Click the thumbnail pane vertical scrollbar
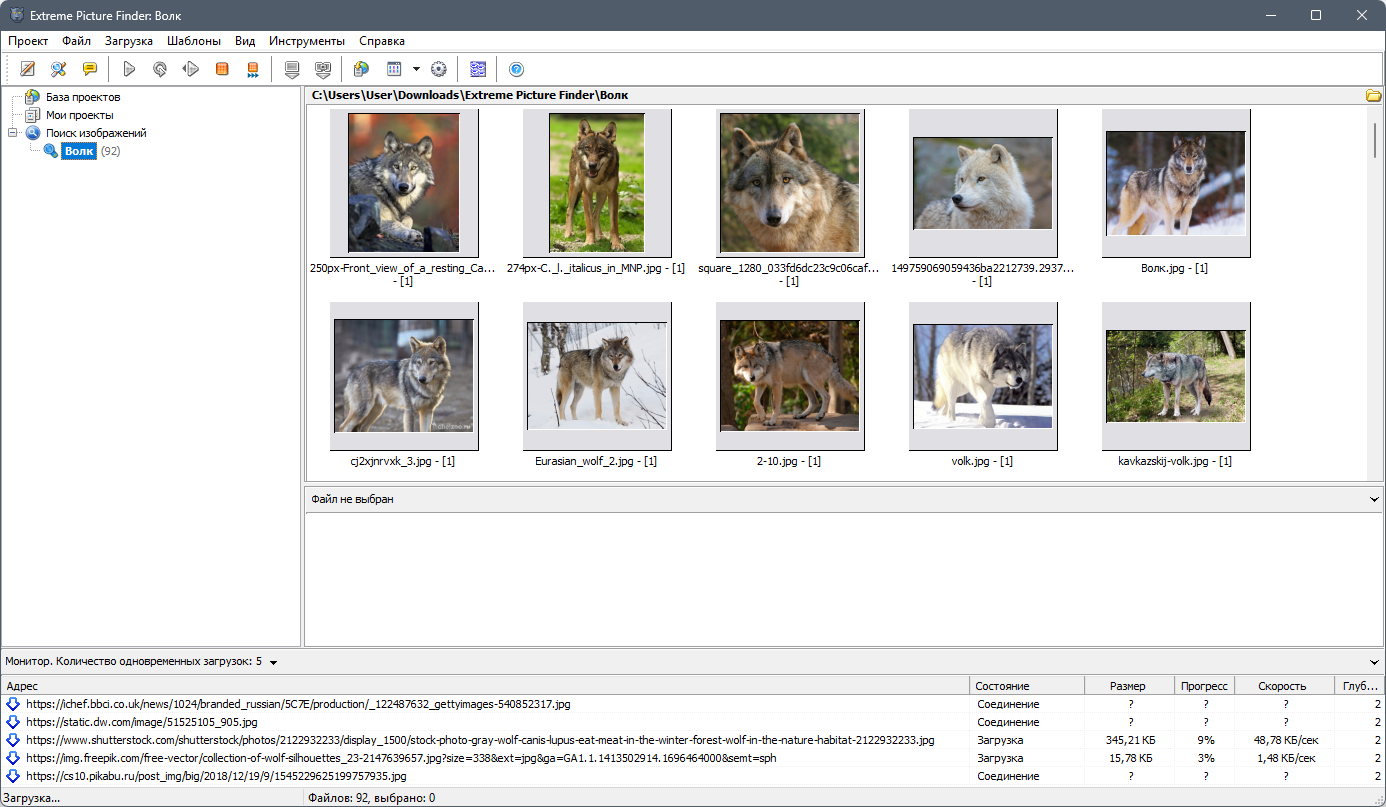The width and height of the screenshot is (1386, 807). pos(1375,292)
